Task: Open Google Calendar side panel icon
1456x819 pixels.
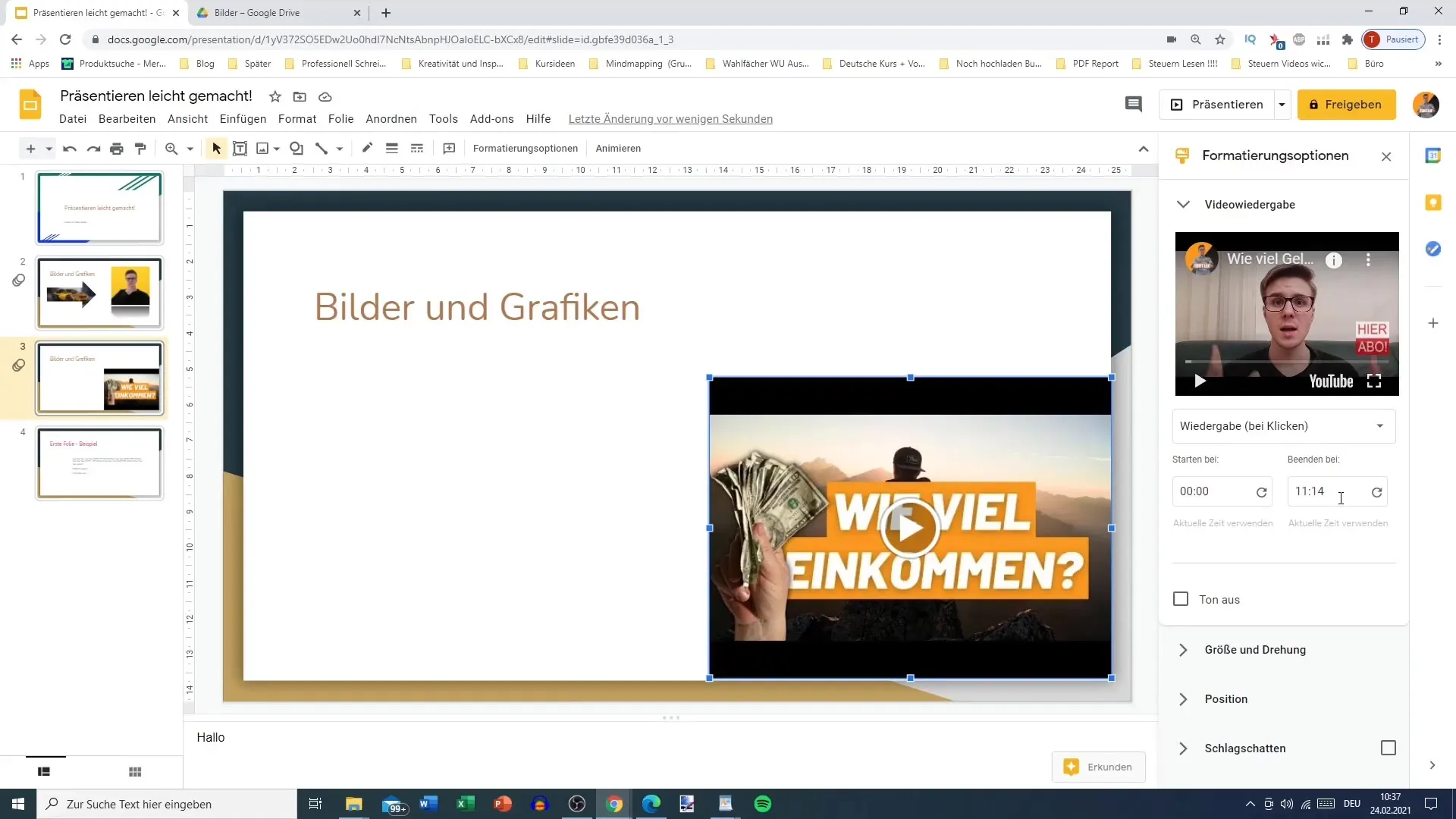Action: click(1433, 155)
